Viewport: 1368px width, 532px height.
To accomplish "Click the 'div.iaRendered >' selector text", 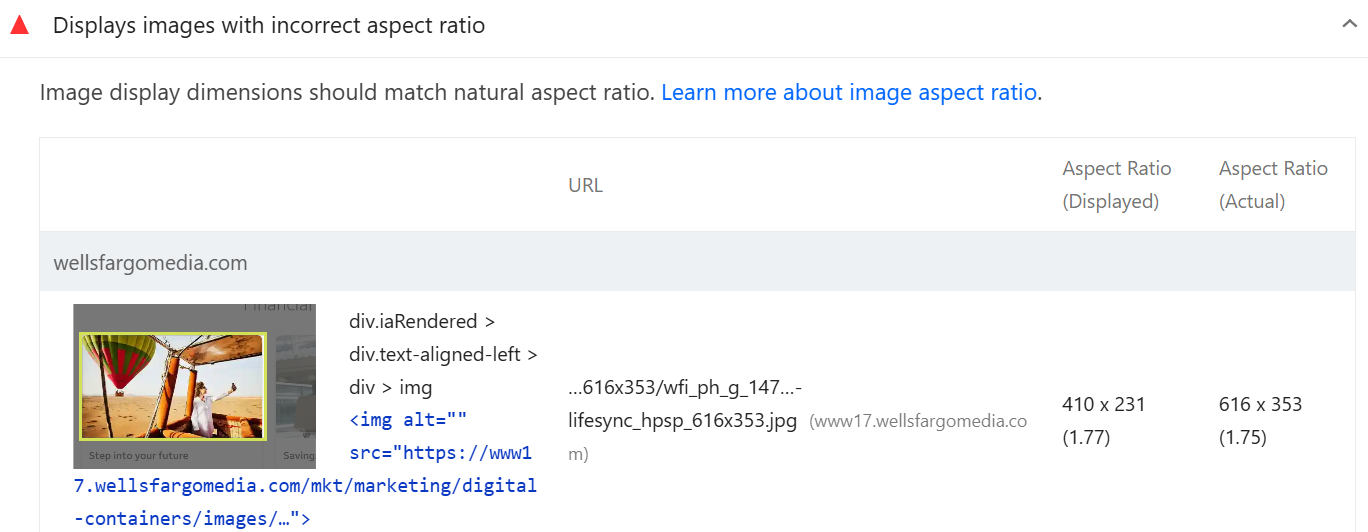I will click(421, 322).
